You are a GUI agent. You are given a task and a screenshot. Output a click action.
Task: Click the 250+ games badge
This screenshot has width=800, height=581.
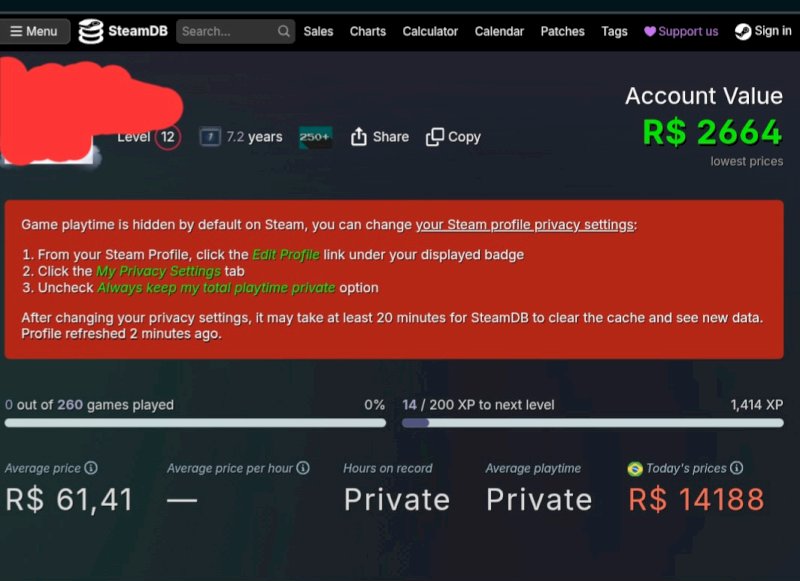click(315, 137)
